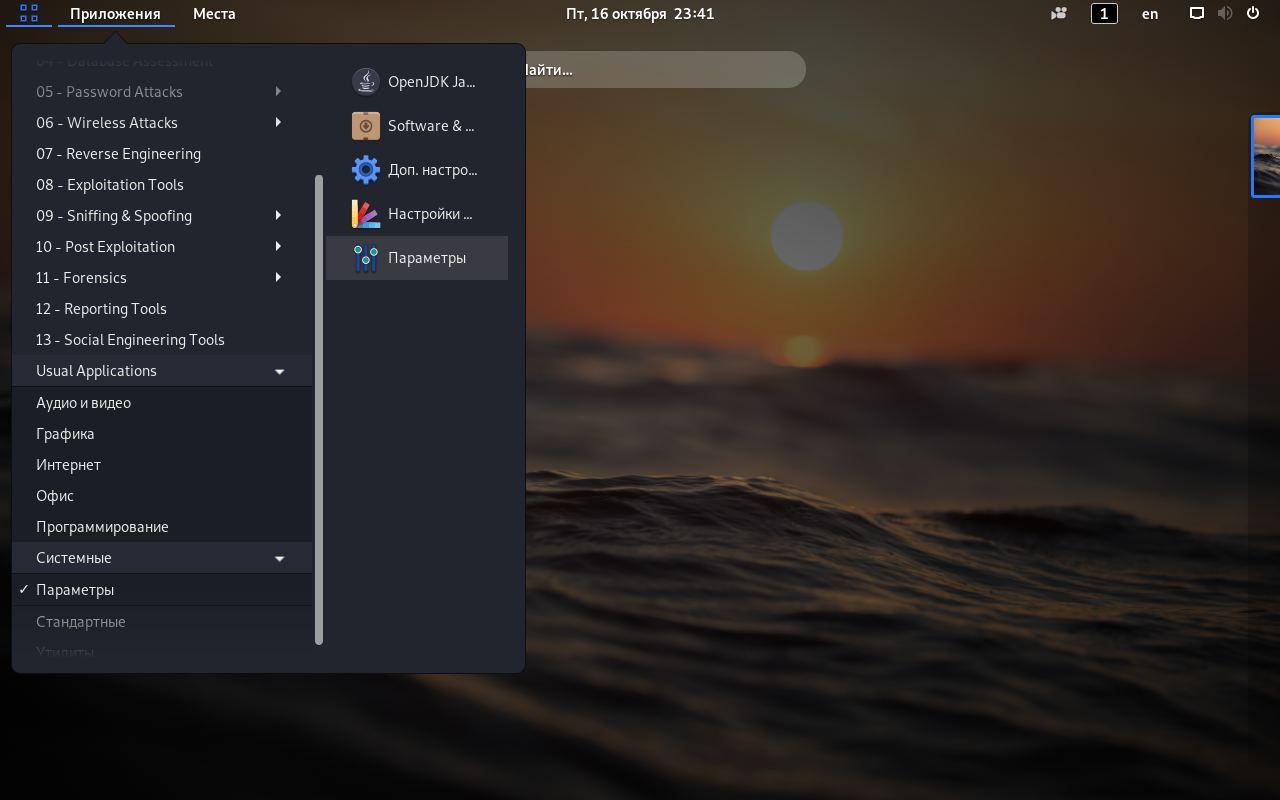The image size is (1280, 800).
Task: Click the camera recorder tray icon
Action: pos(1058,14)
